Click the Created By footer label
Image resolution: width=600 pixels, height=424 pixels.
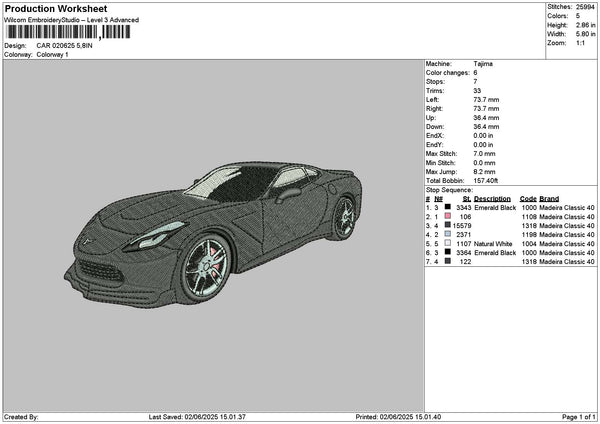[x=21, y=417]
